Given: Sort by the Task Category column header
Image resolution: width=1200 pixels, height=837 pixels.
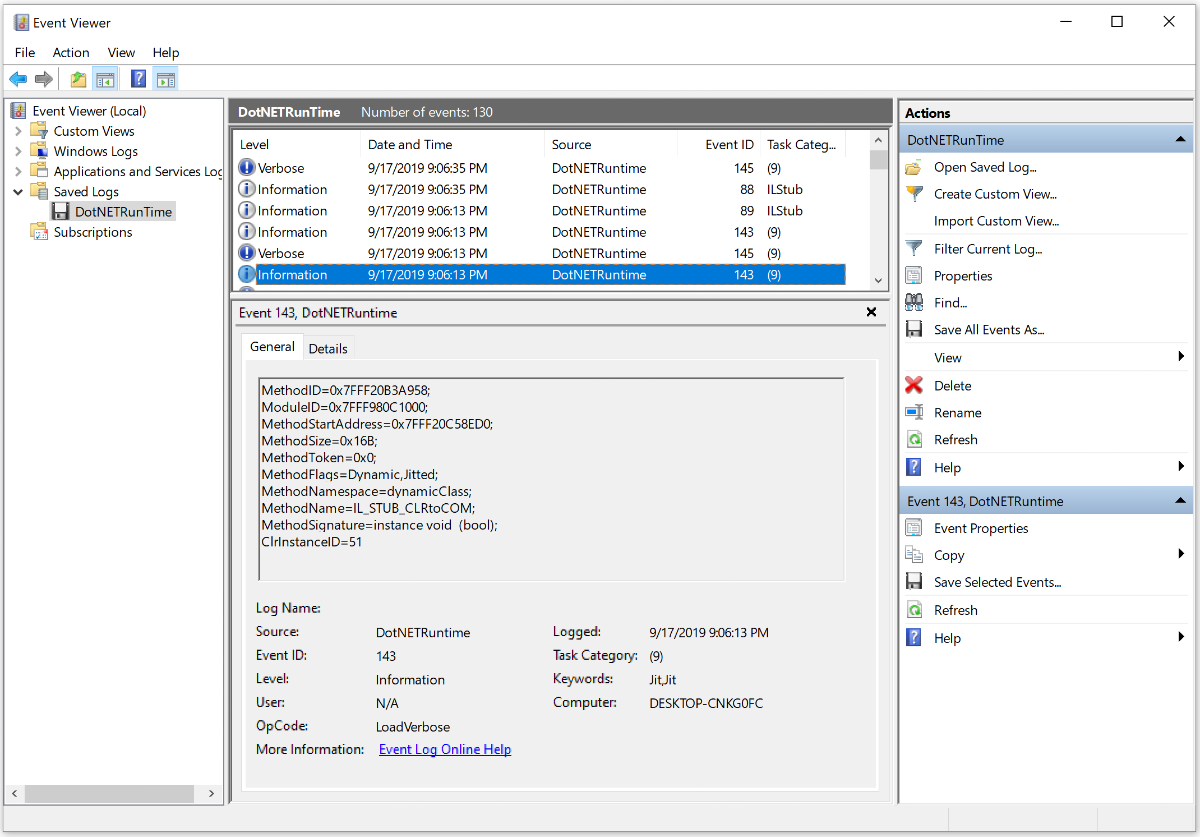Looking at the screenshot, I should click(x=803, y=145).
